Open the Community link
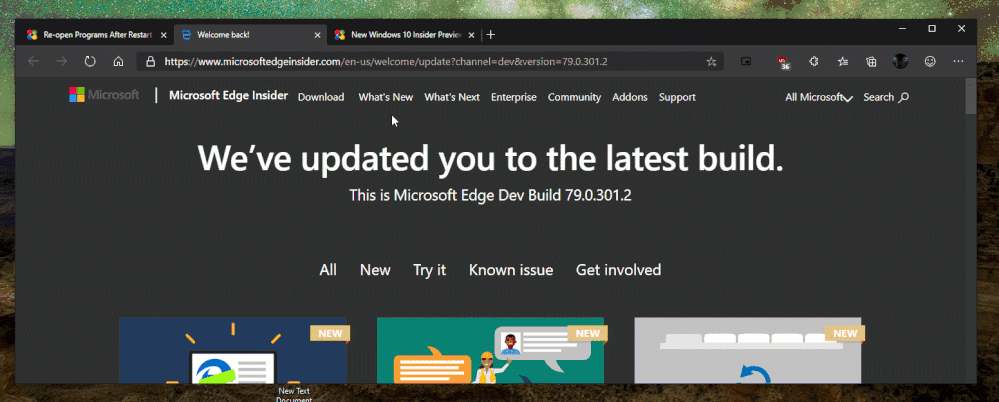Image resolution: width=999 pixels, height=402 pixels. [x=574, y=97]
